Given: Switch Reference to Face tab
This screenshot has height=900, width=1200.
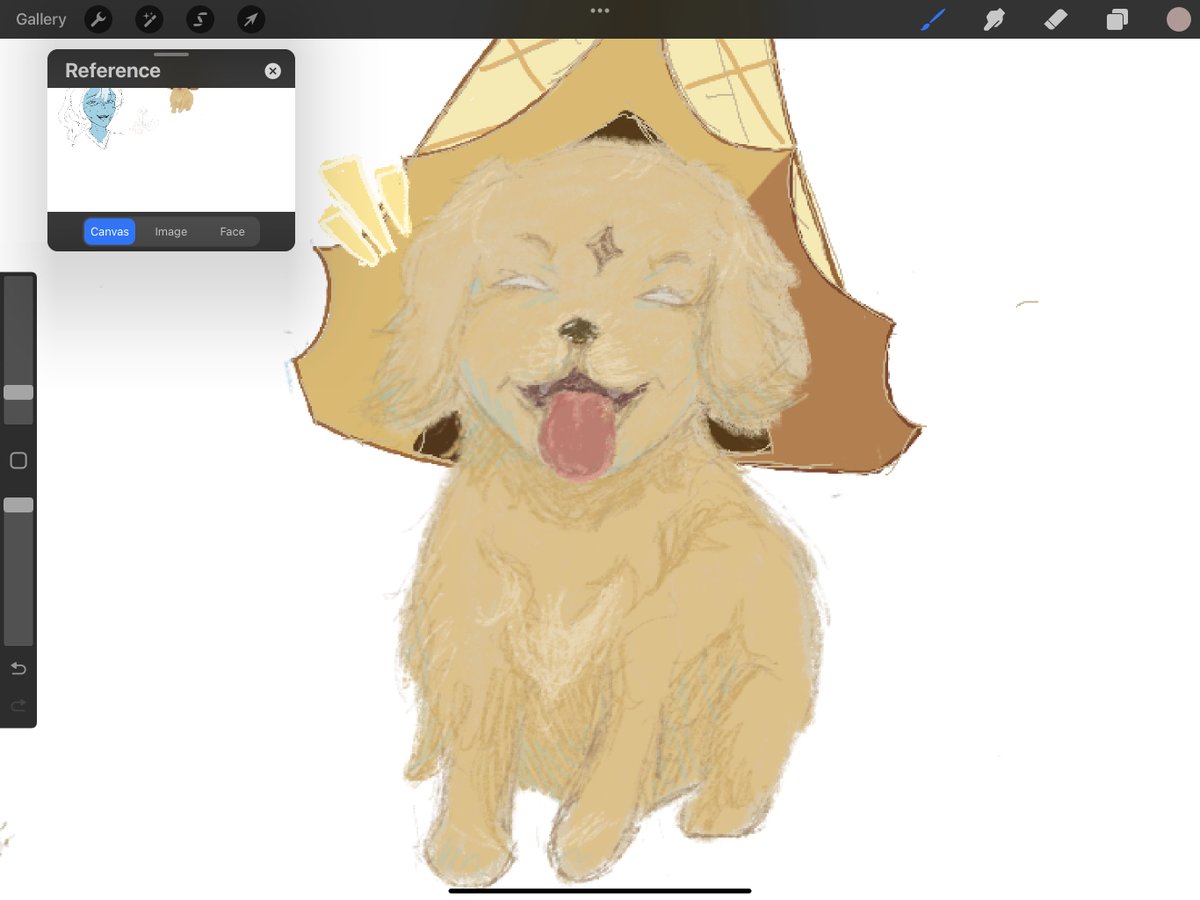Looking at the screenshot, I should [x=232, y=232].
